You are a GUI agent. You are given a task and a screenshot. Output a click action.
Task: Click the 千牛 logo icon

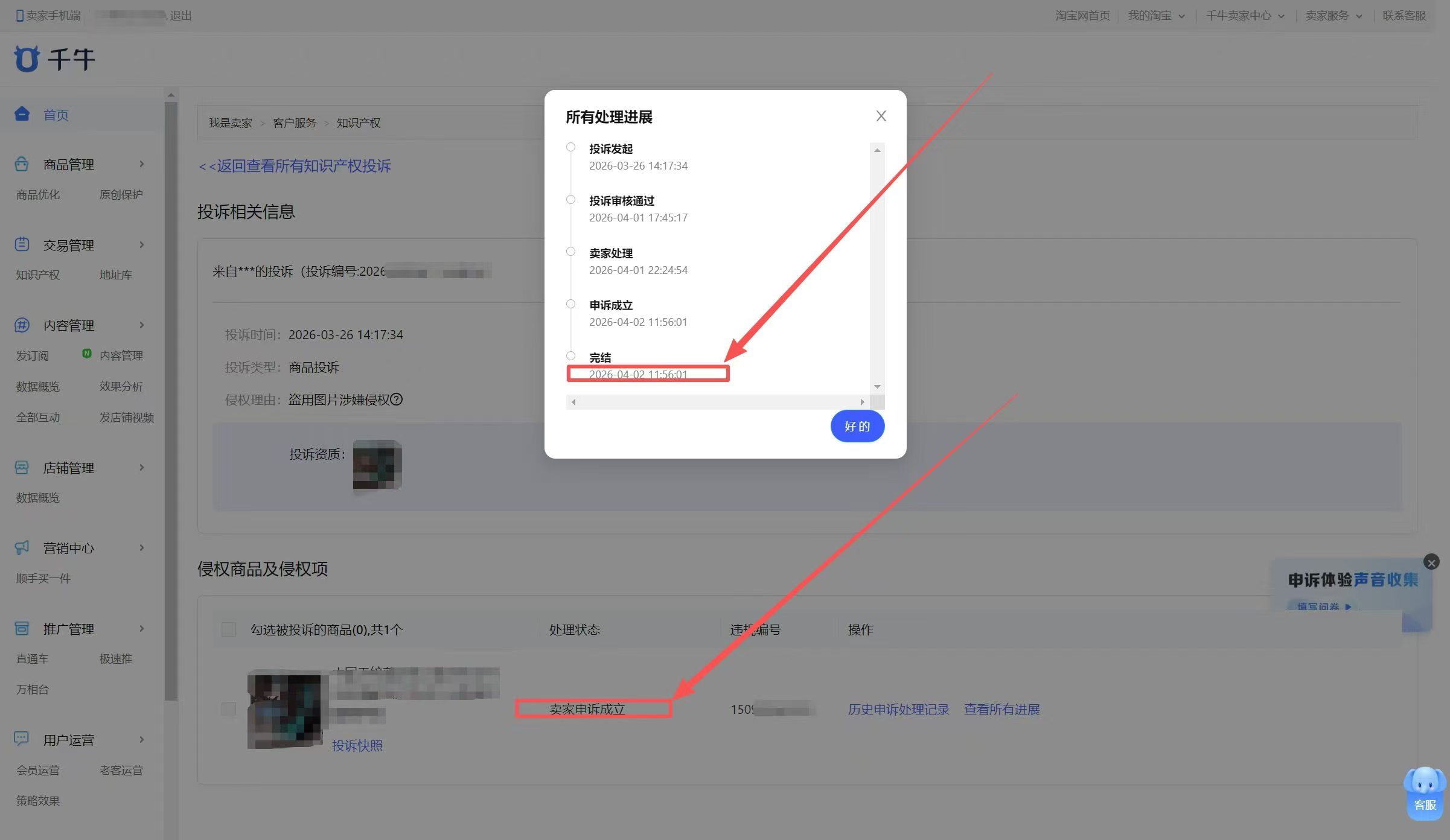(27, 59)
